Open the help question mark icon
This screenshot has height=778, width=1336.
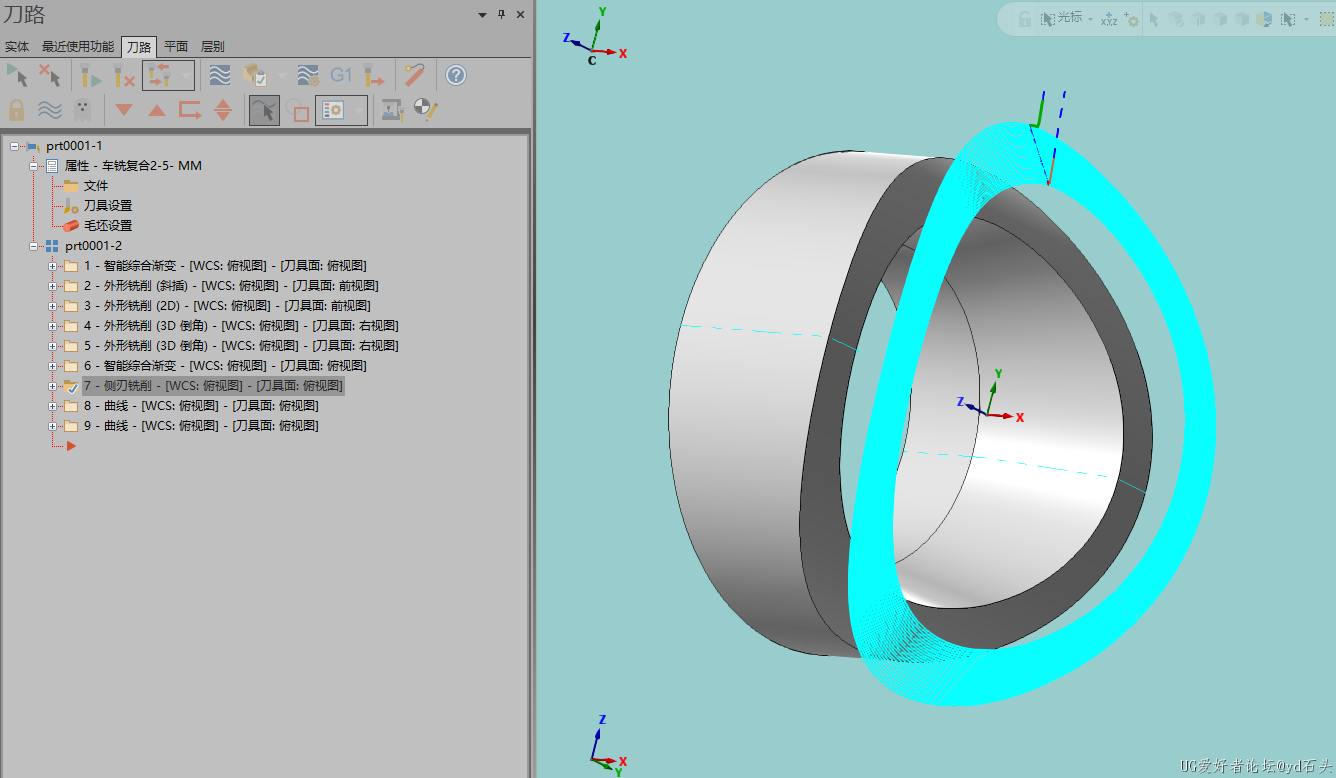tap(456, 75)
